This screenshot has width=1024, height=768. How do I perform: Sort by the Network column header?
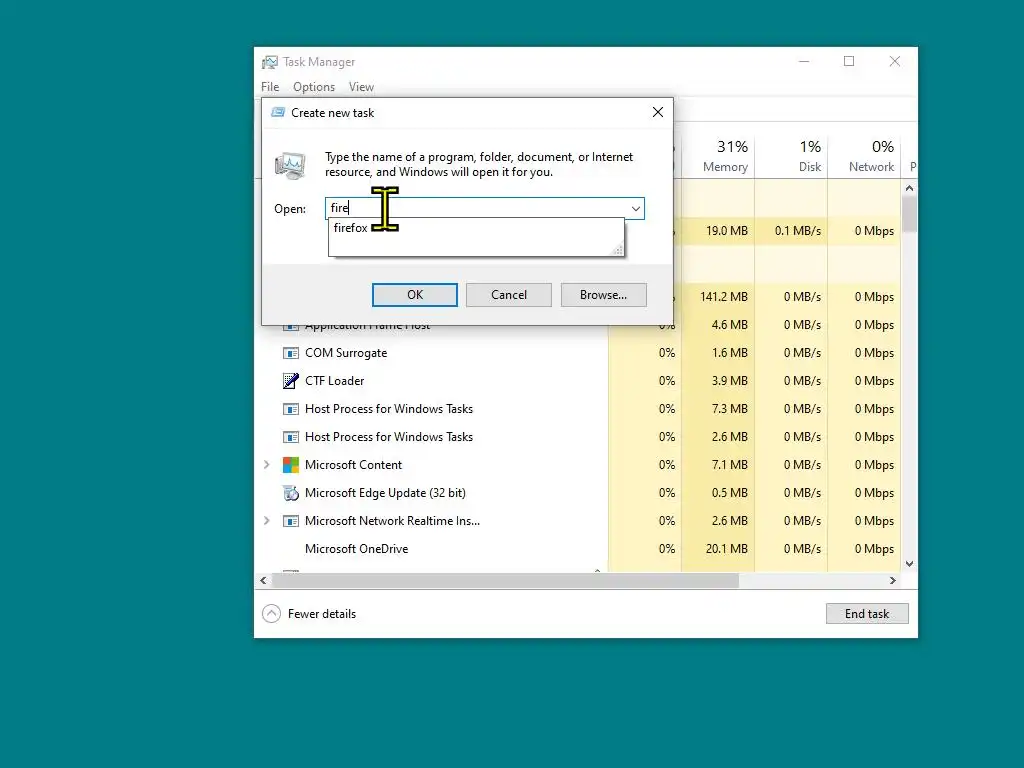pos(864,156)
